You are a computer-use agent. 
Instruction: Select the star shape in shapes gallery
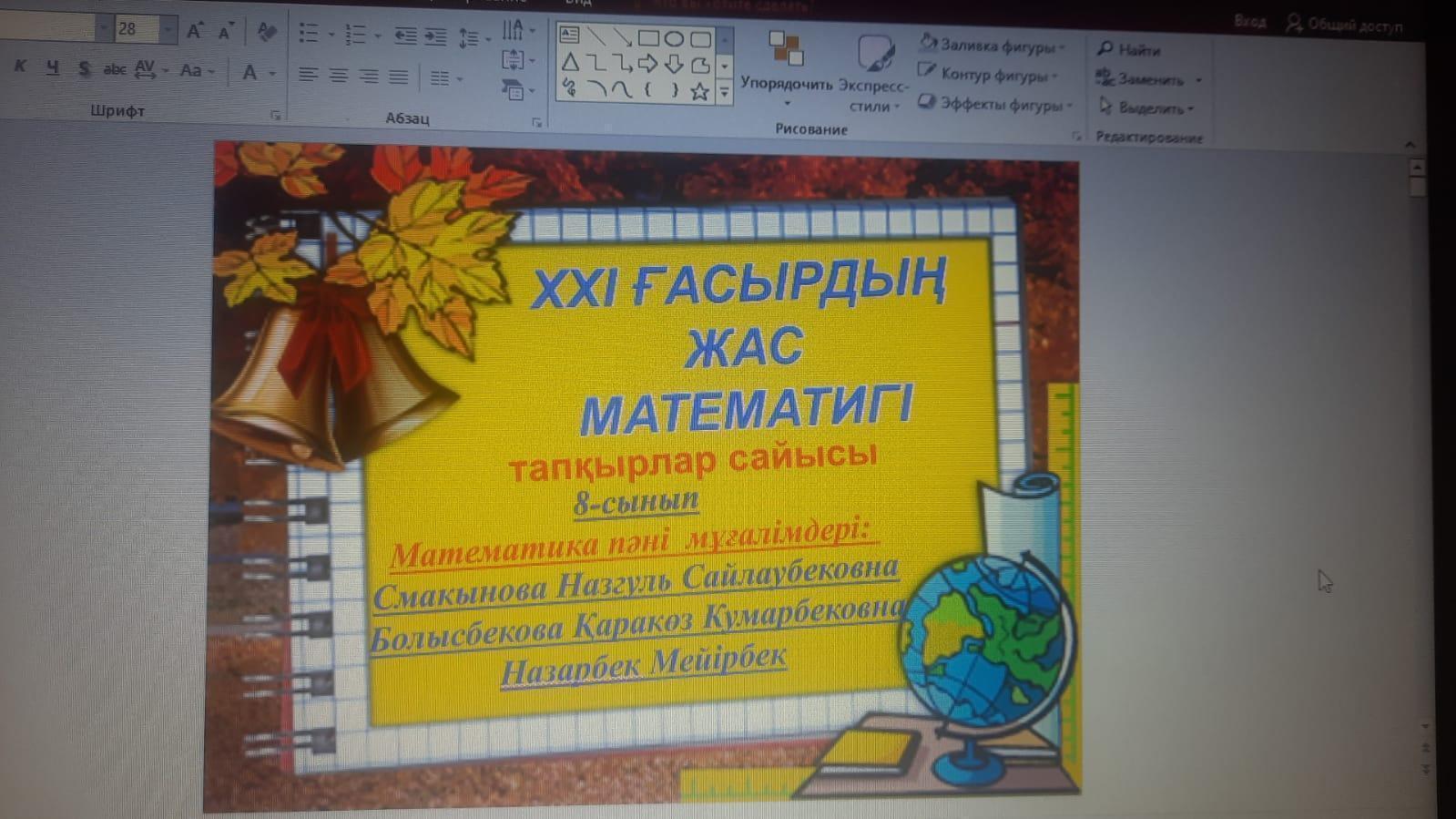click(698, 91)
